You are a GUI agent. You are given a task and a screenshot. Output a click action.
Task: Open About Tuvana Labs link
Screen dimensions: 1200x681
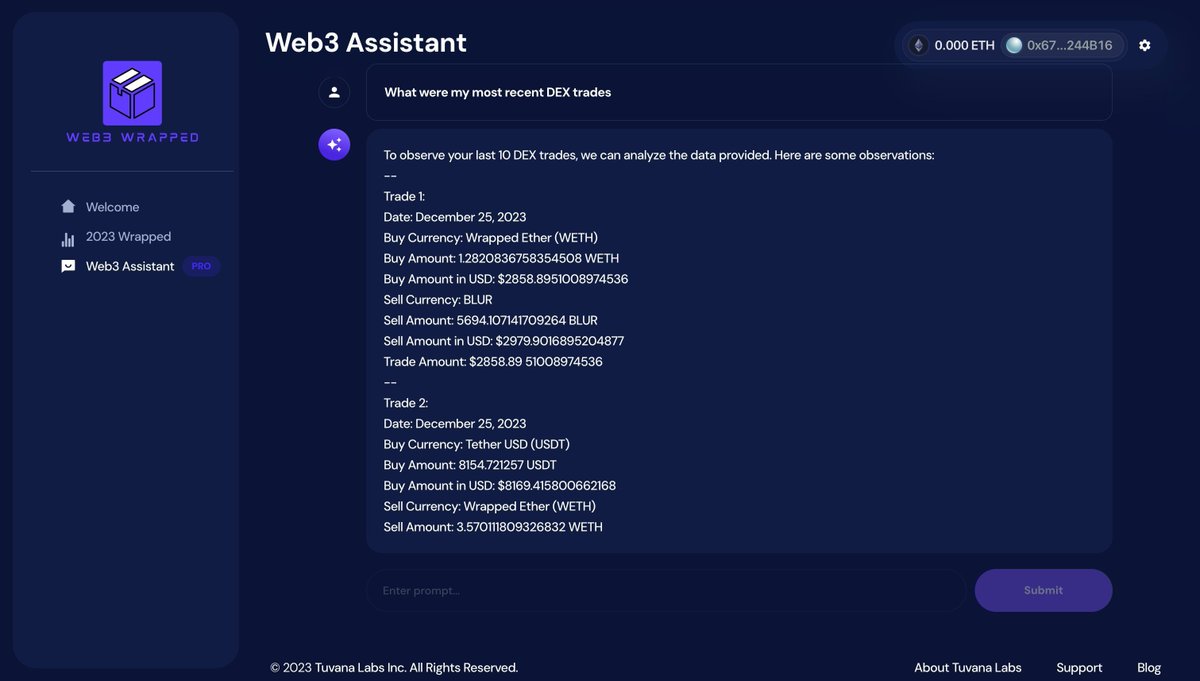[x=968, y=667]
